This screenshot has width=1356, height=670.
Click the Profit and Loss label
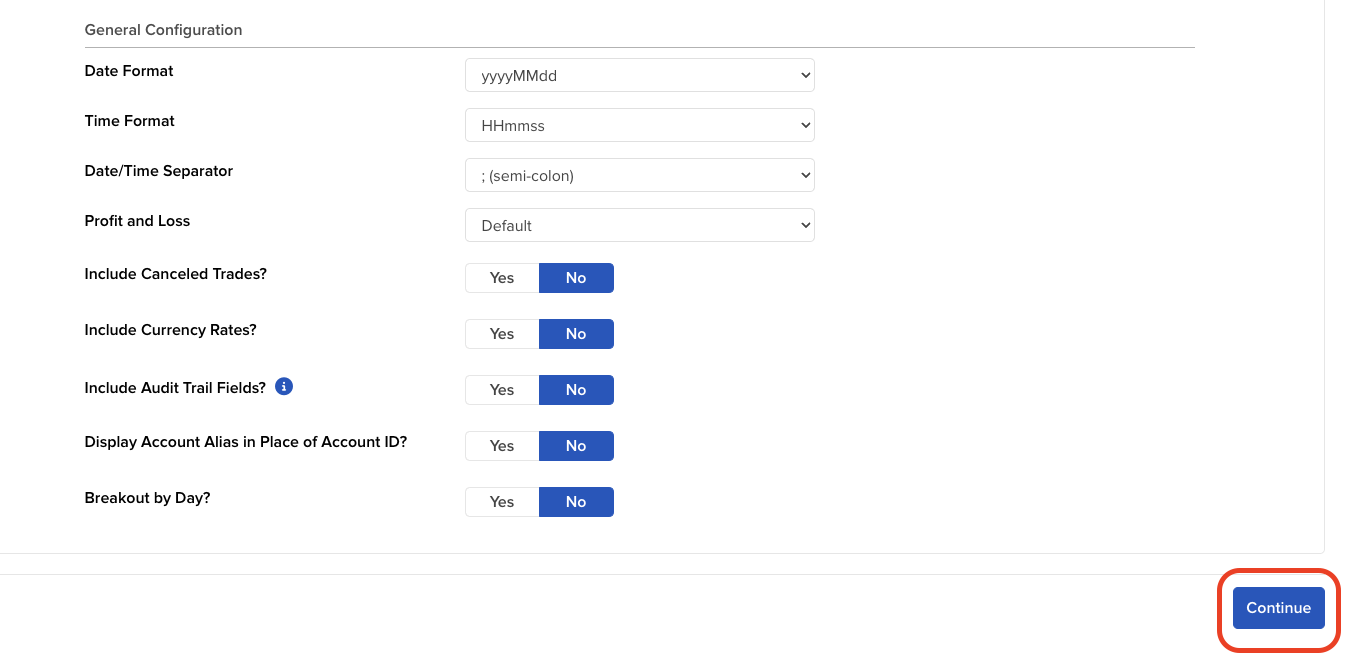point(137,221)
